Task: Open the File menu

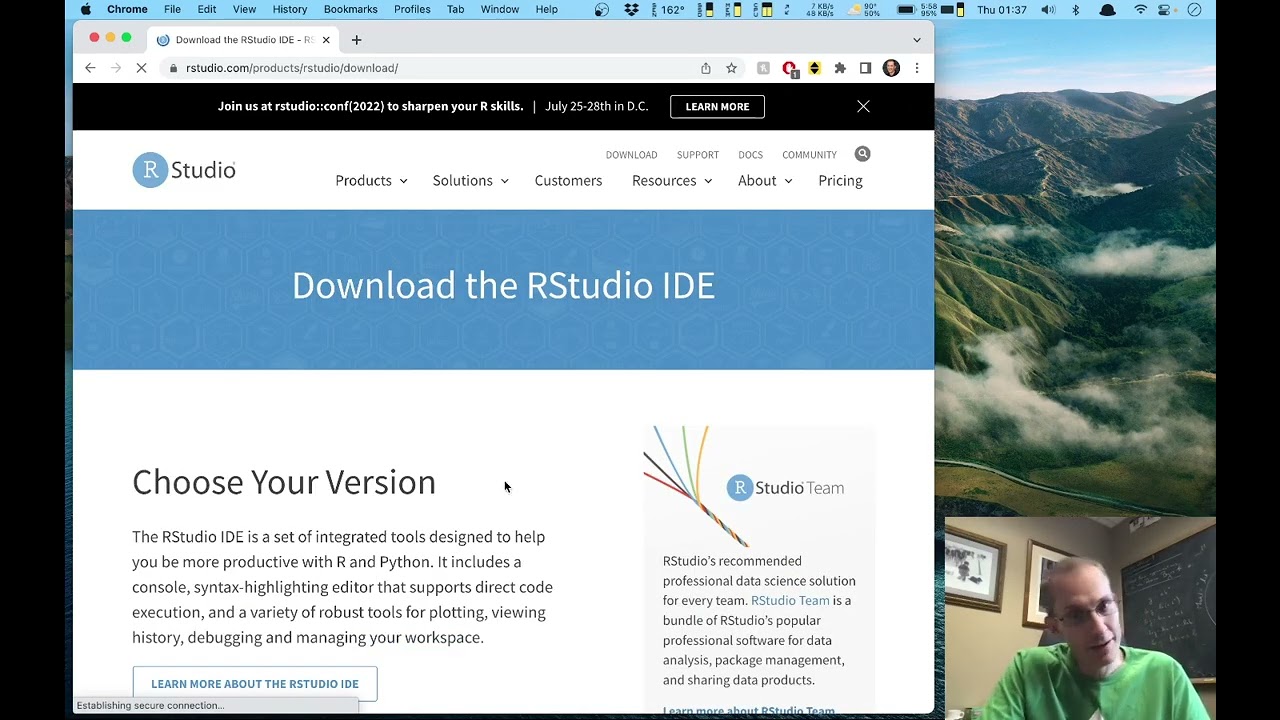Action: coord(172,9)
